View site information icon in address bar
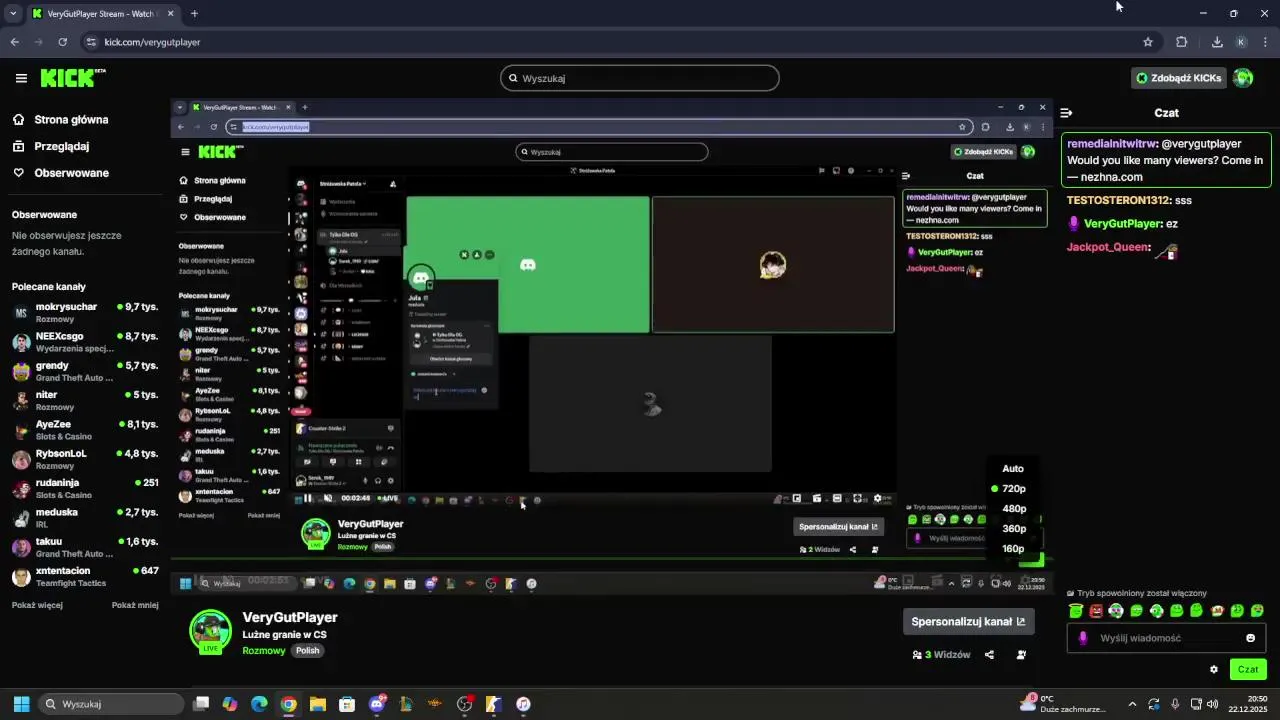 click(91, 42)
